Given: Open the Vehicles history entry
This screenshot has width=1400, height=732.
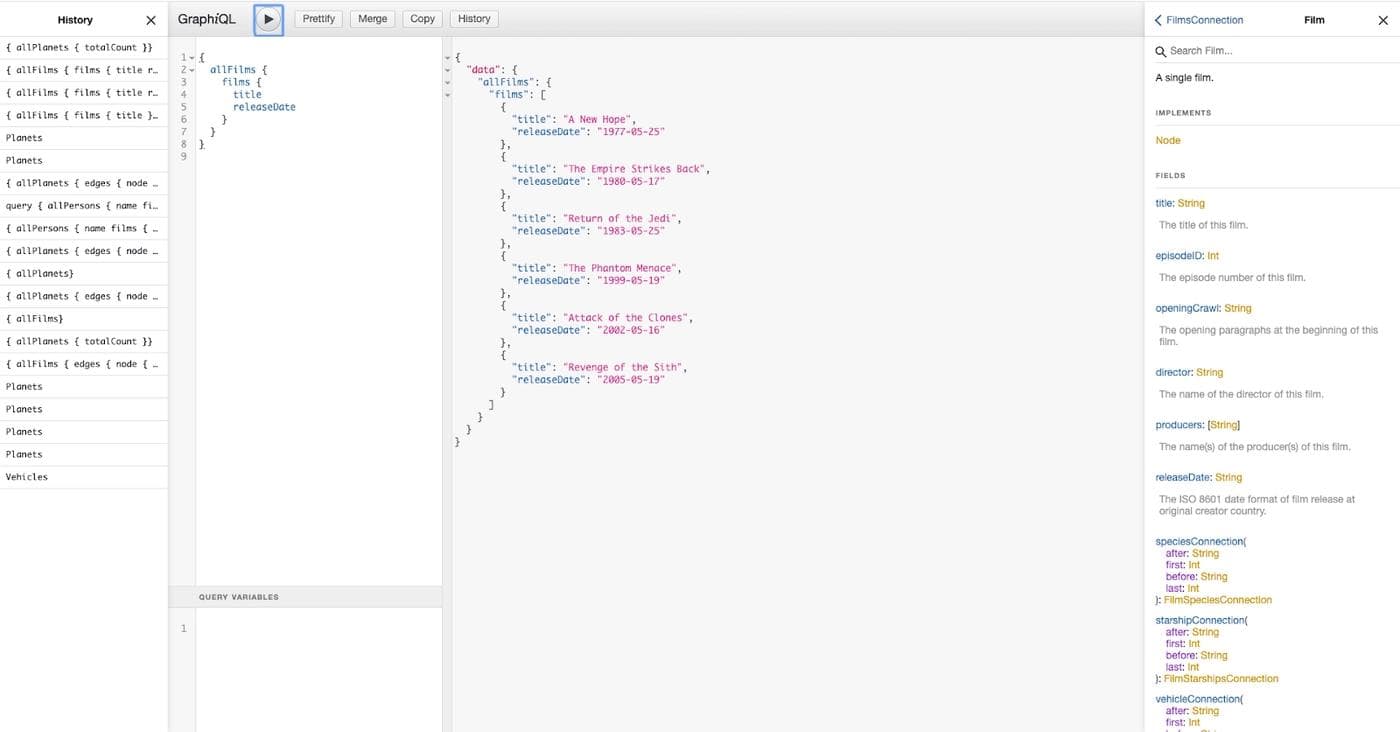Looking at the screenshot, I should [x=27, y=477].
